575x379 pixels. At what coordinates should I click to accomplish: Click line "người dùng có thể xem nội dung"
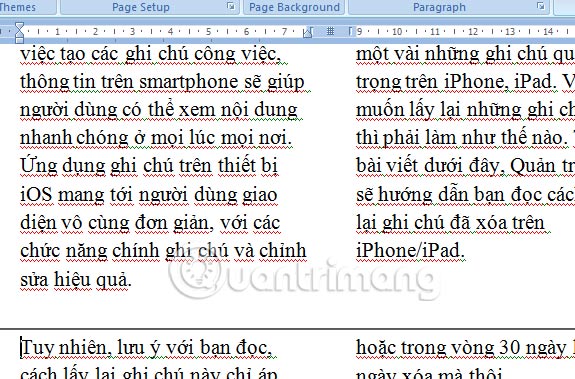(159, 110)
